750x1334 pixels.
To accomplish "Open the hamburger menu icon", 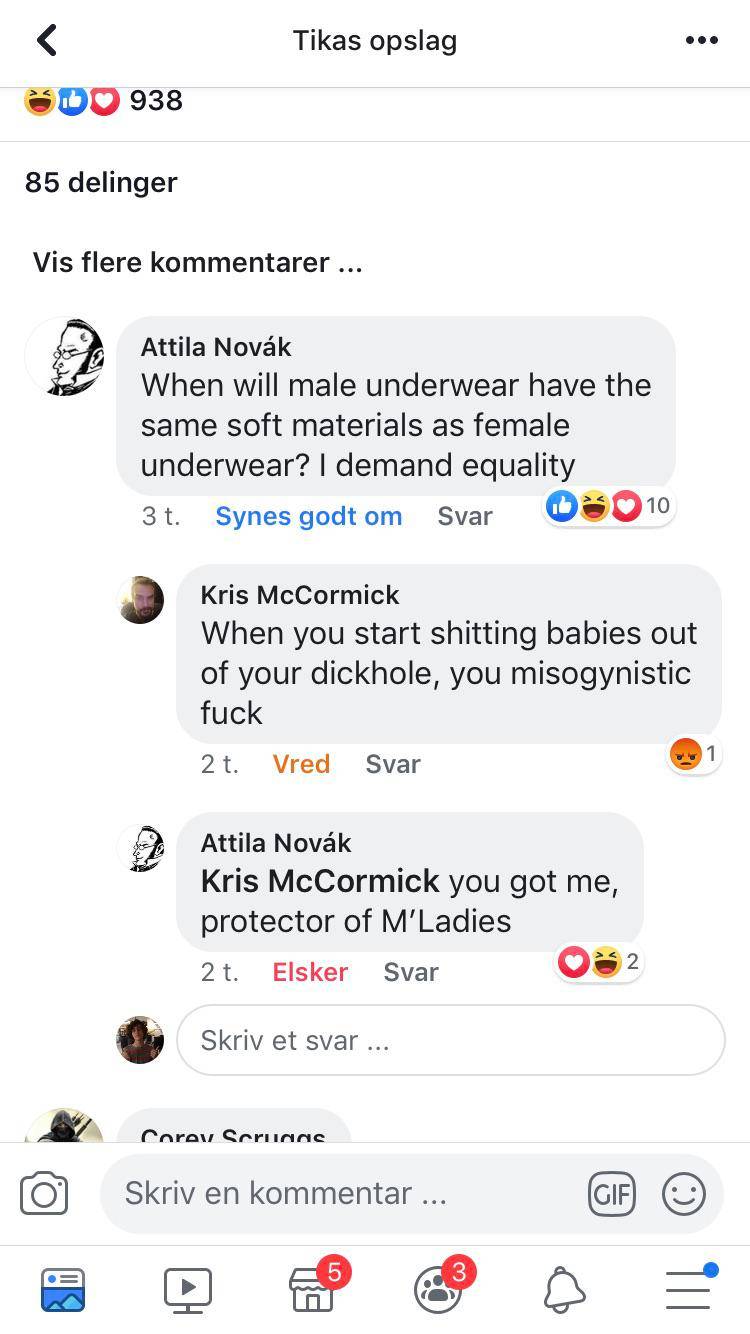I will tap(688, 1289).
